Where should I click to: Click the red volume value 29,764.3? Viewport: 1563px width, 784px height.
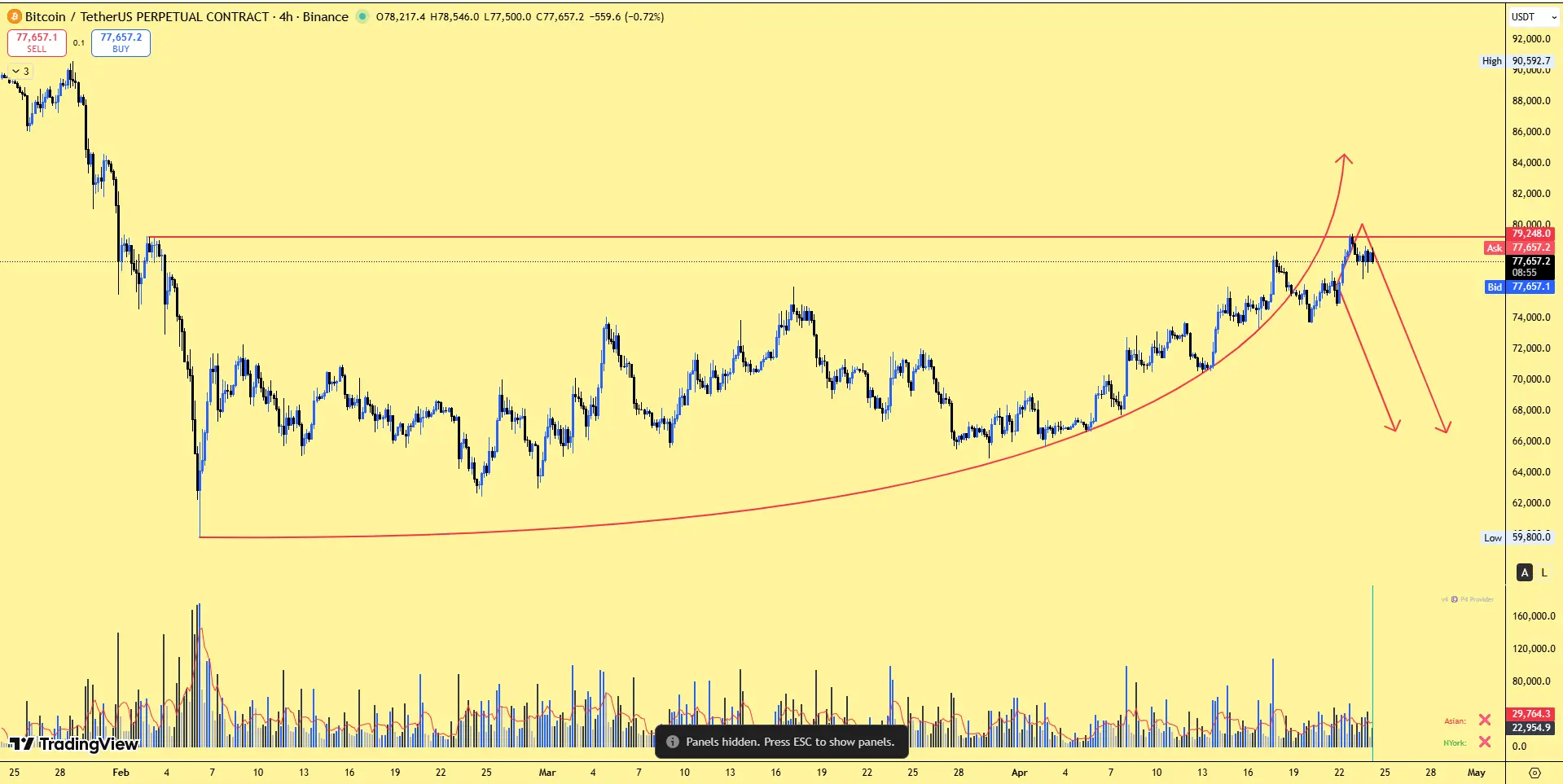tap(1531, 714)
